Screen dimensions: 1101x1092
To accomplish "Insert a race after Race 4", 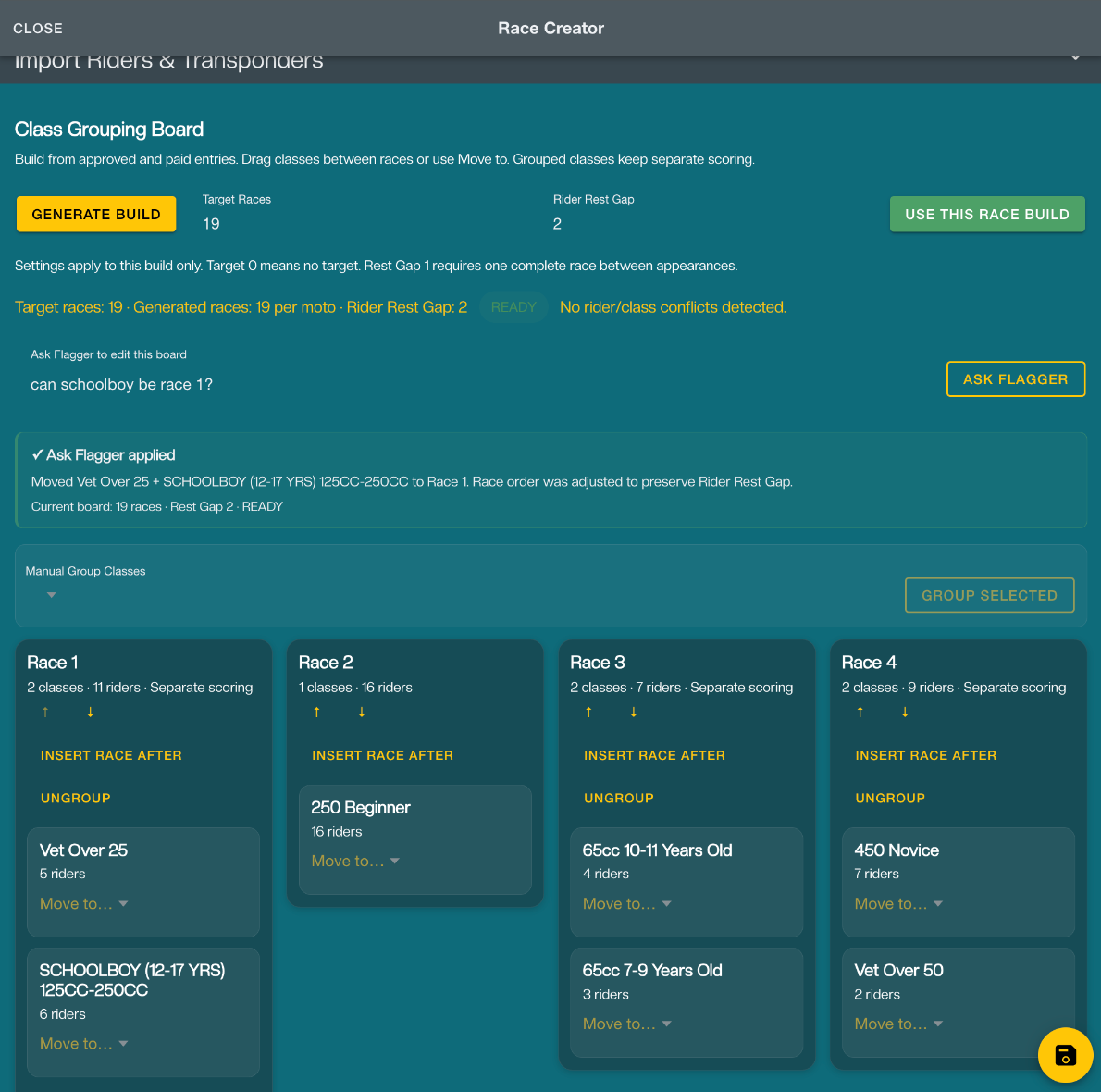I will click(925, 756).
